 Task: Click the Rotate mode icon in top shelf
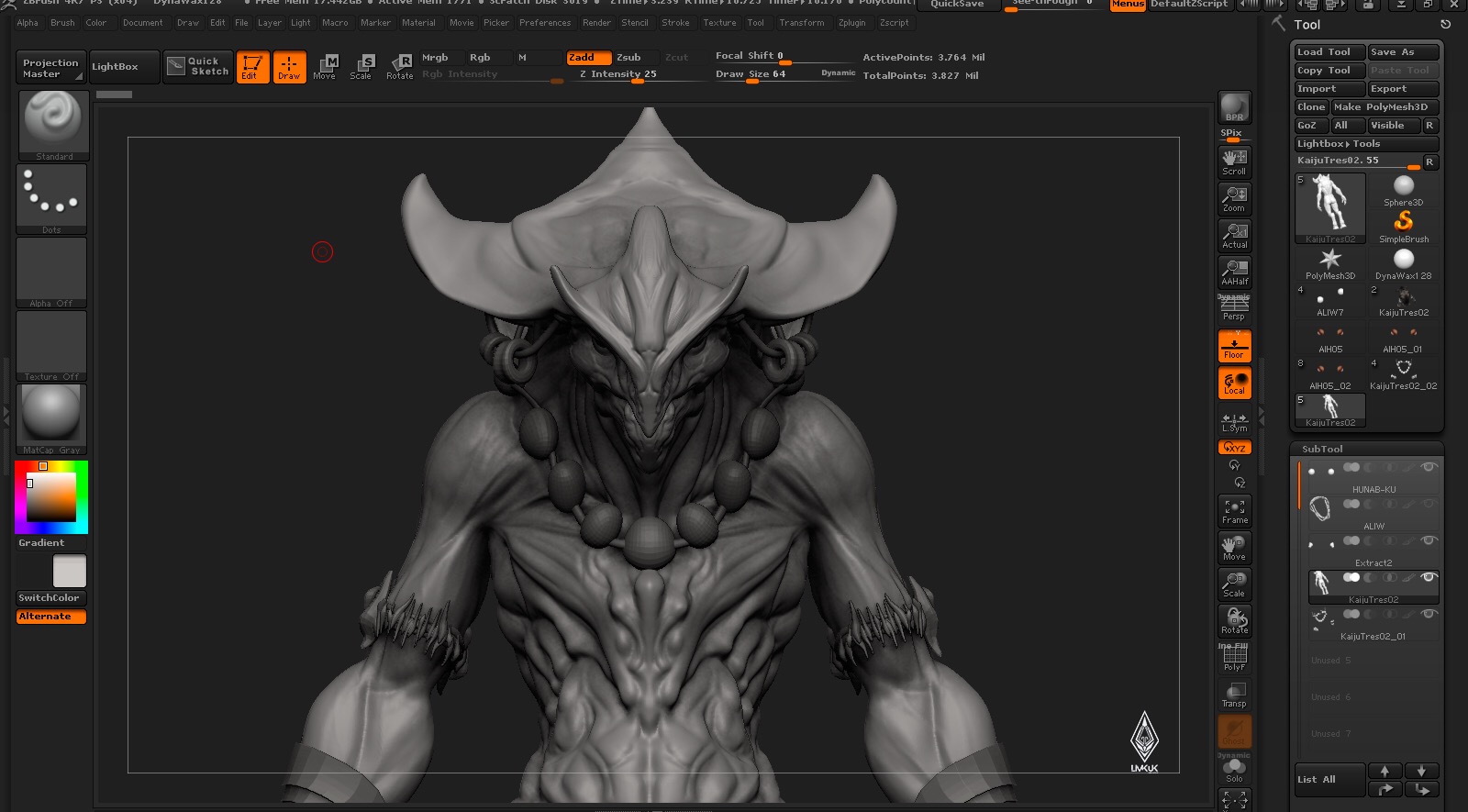coord(399,66)
